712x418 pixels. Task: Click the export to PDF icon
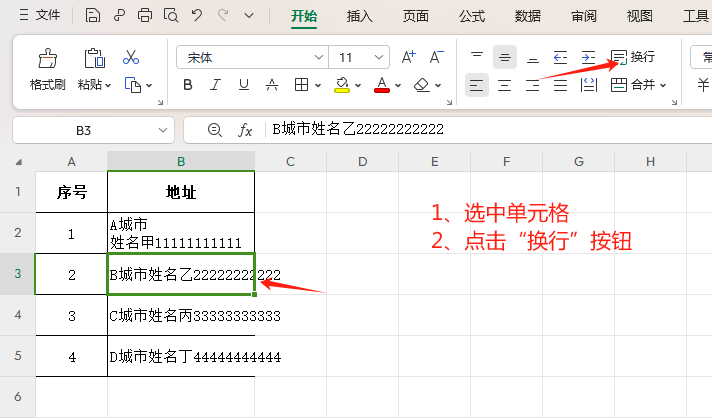pos(119,15)
